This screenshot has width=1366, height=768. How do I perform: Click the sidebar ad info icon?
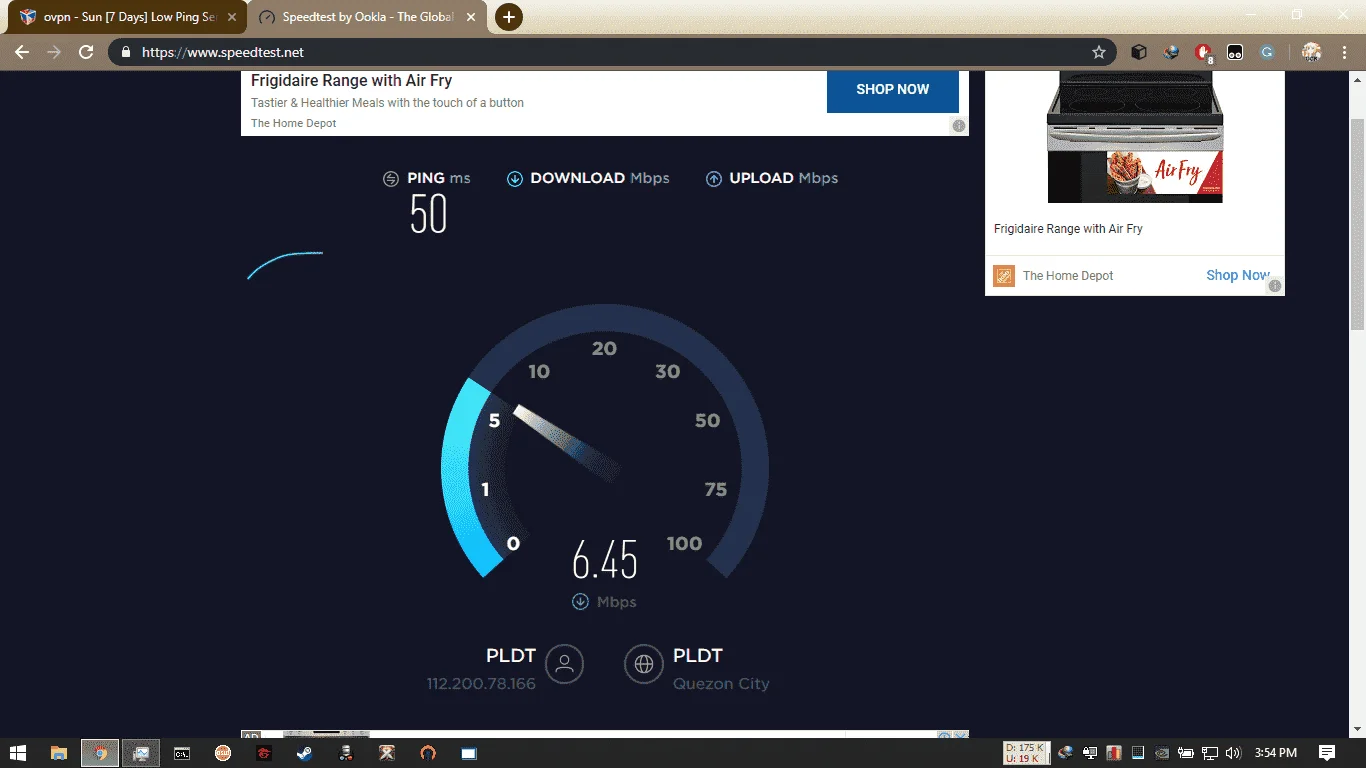pos(1275,286)
